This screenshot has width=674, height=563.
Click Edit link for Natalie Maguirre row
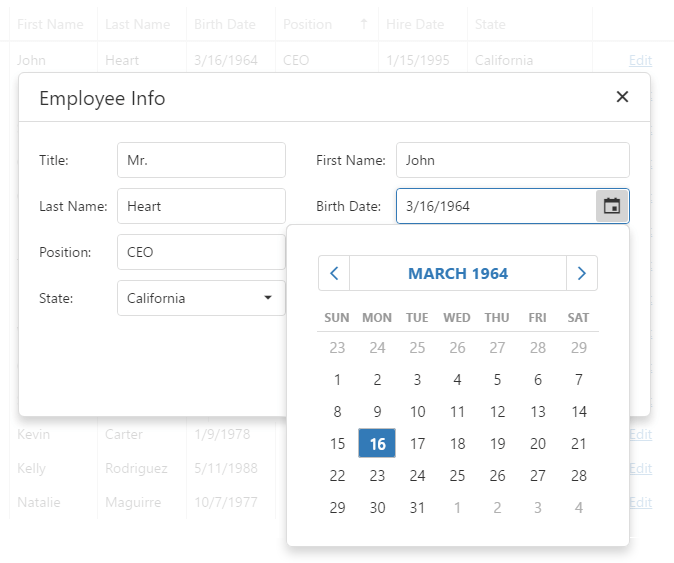point(640,503)
